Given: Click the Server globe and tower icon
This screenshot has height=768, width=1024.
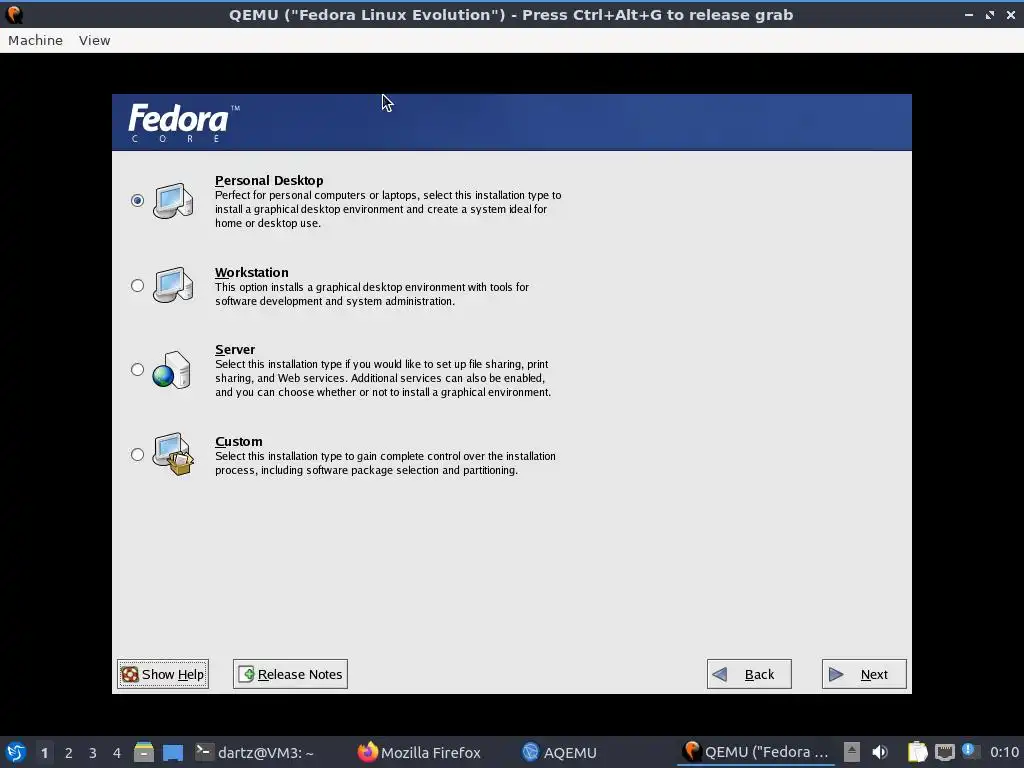Looking at the screenshot, I should point(172,370).
